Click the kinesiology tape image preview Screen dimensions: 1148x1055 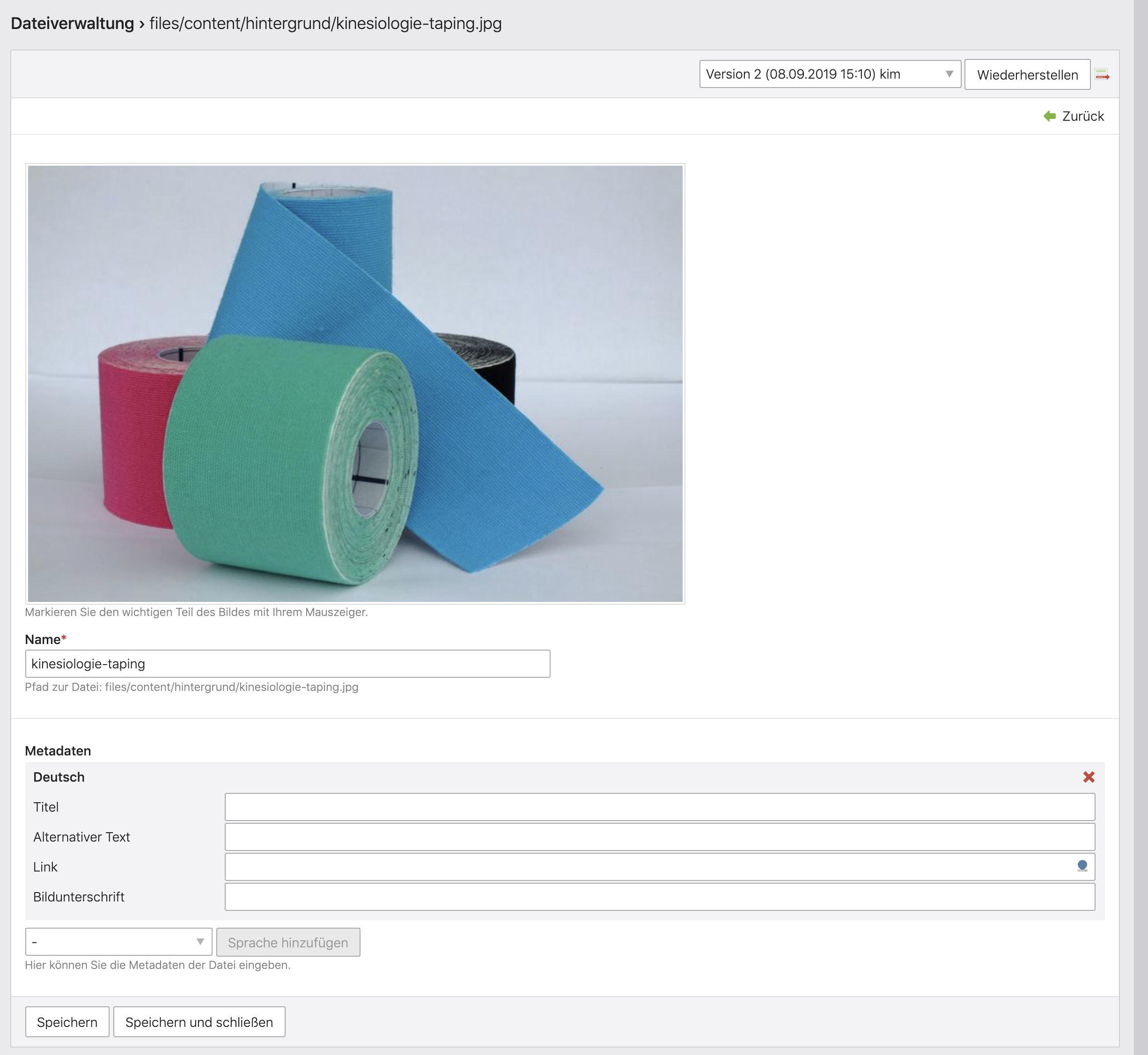(355, 384)
